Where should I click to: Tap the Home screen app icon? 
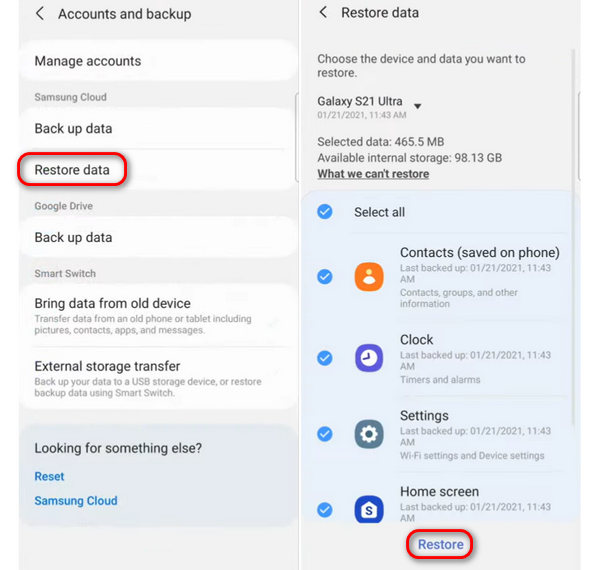(369, 510)
